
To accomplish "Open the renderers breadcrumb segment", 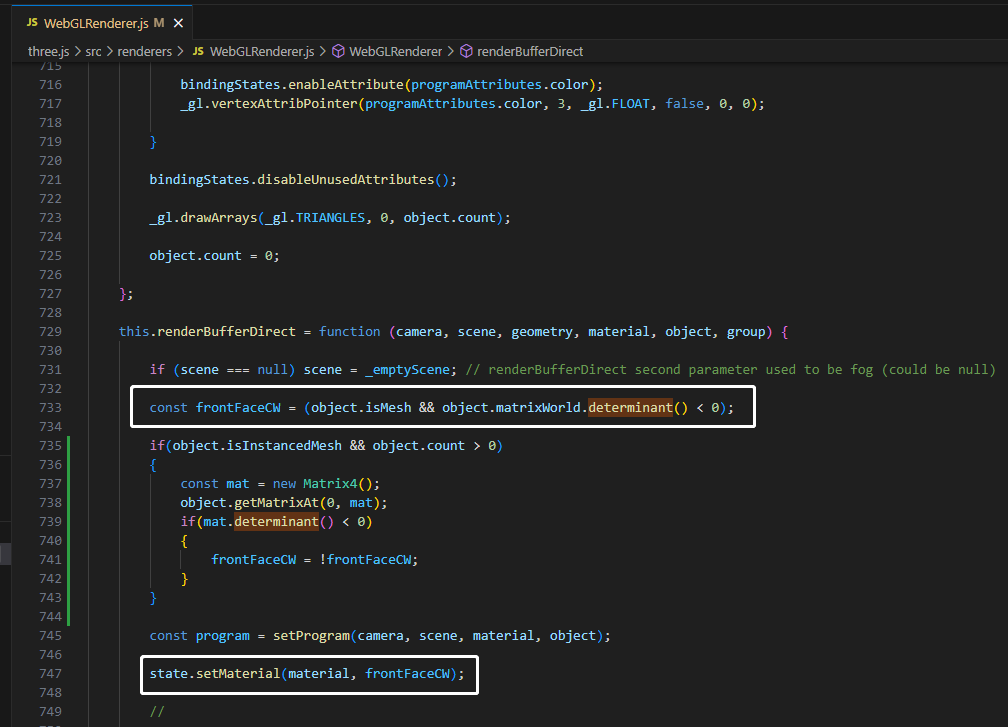I will 145,51.
